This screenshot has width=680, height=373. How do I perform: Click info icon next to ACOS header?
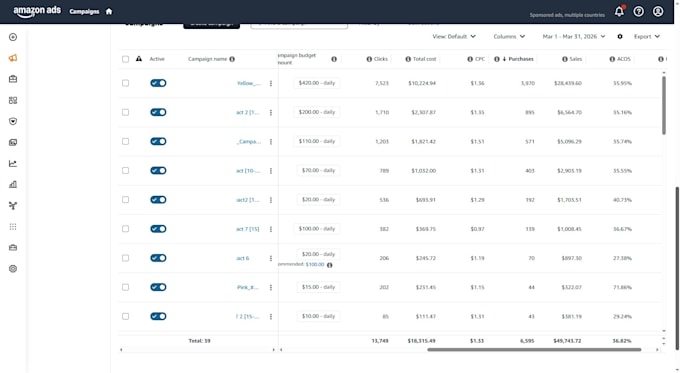coord(612,59)
